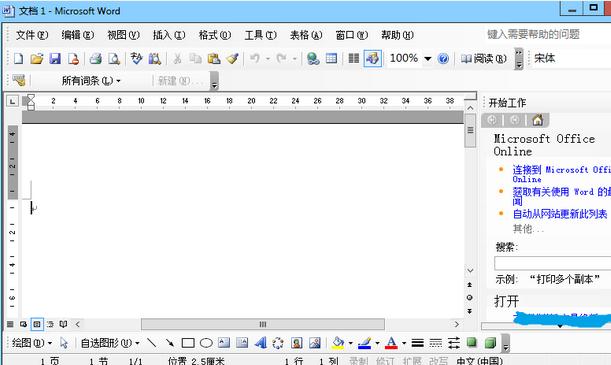The image size is (611, 365).
Task: Expand the 所有词条 dropdown
Action: [x=118, y=81]
